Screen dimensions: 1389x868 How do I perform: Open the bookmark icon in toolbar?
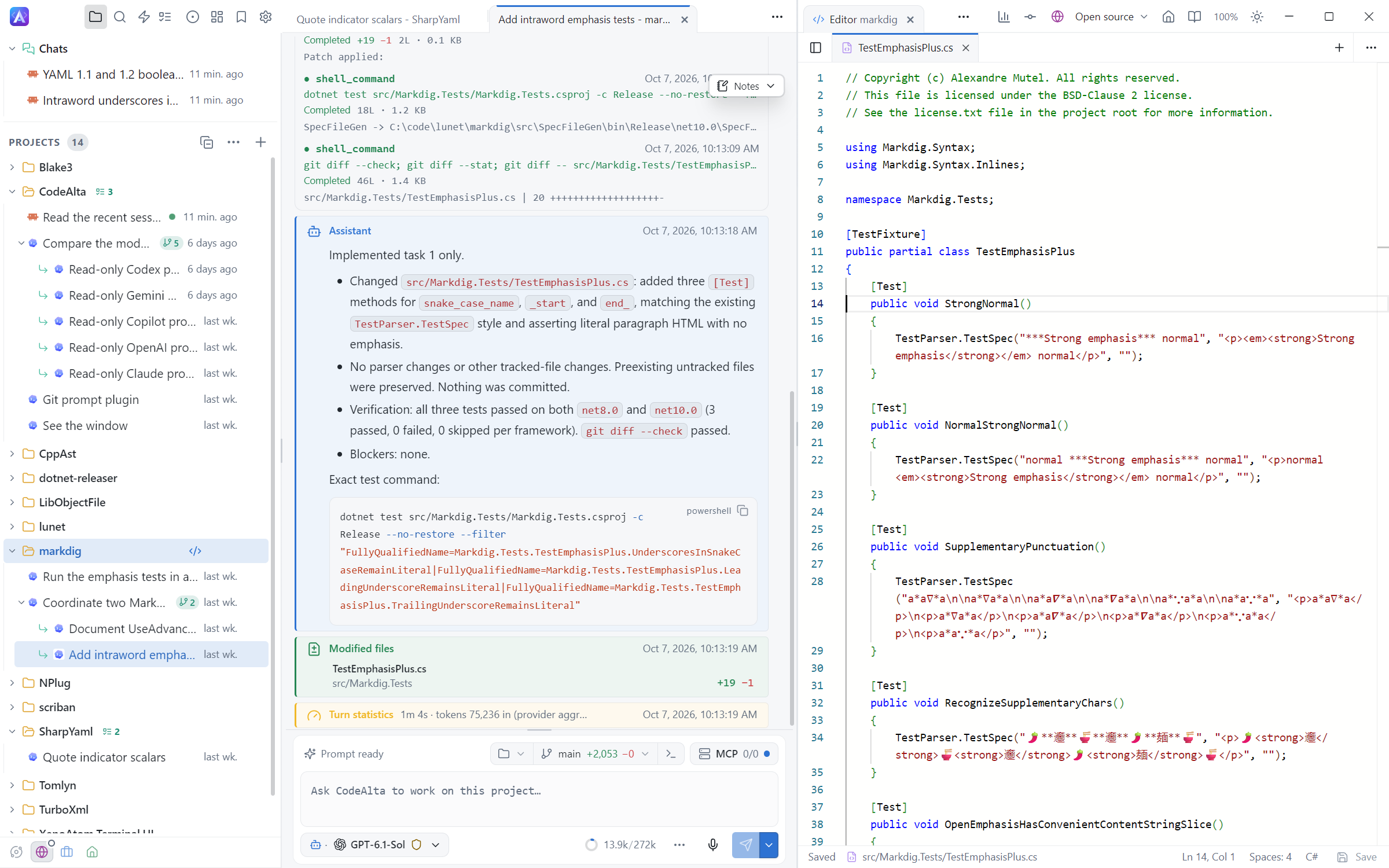coord(241,17)
